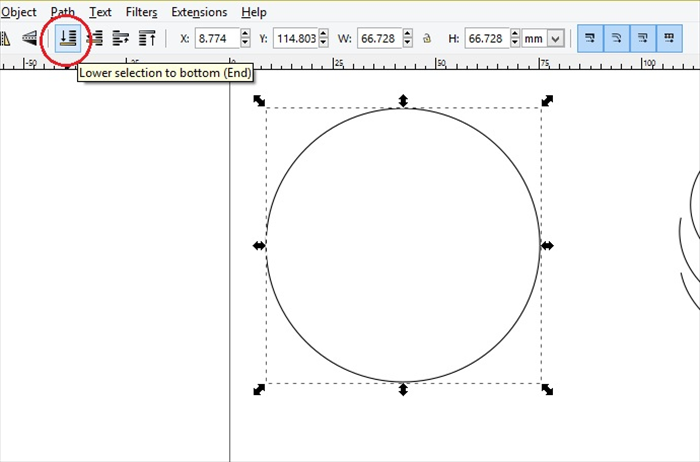Click the bottom-right corner scale handle
Screen dimensions: 700x462
547,390
